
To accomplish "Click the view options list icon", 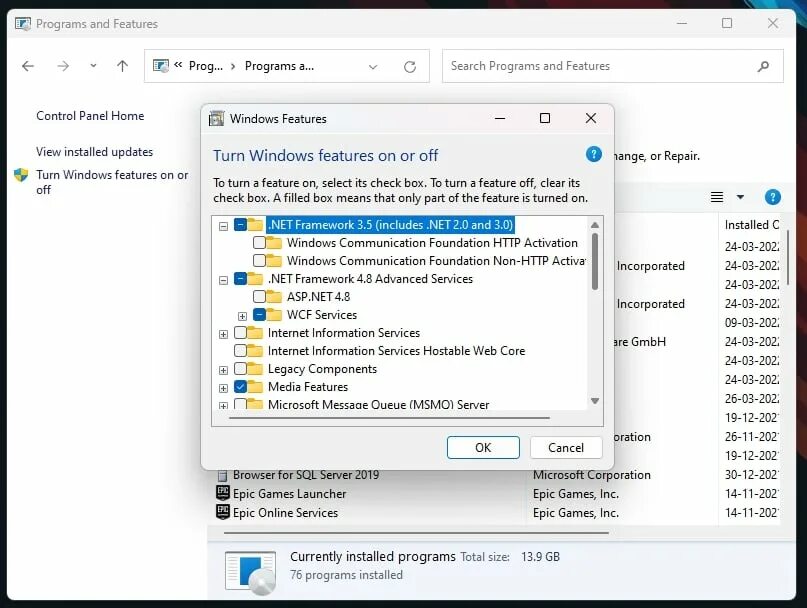I will pos(717,197).
